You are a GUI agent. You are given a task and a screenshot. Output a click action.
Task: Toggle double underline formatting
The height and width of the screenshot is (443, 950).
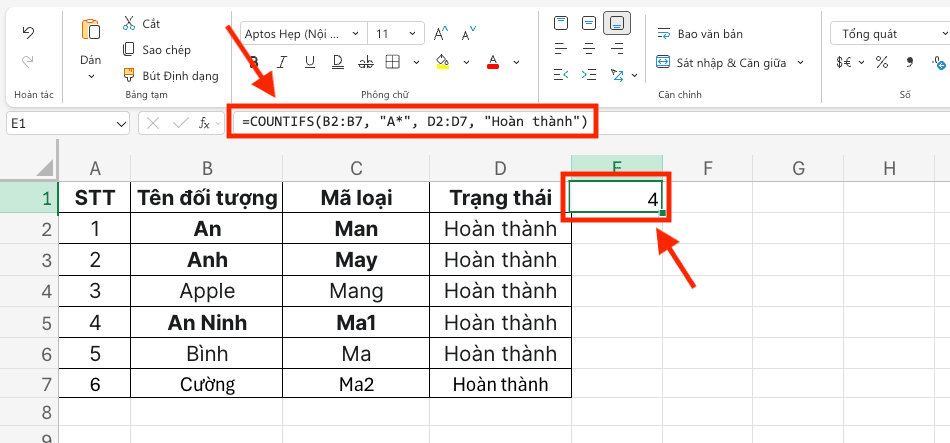[x=338, y=62]
